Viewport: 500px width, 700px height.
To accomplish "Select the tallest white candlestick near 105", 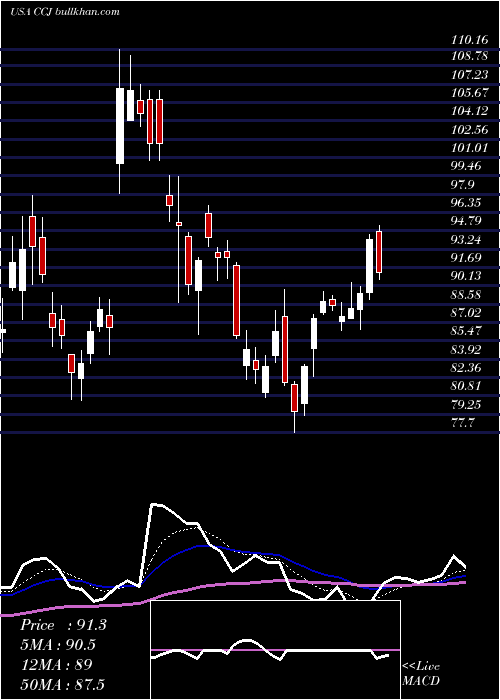I will pyautogui.click(x=120, y=121).
